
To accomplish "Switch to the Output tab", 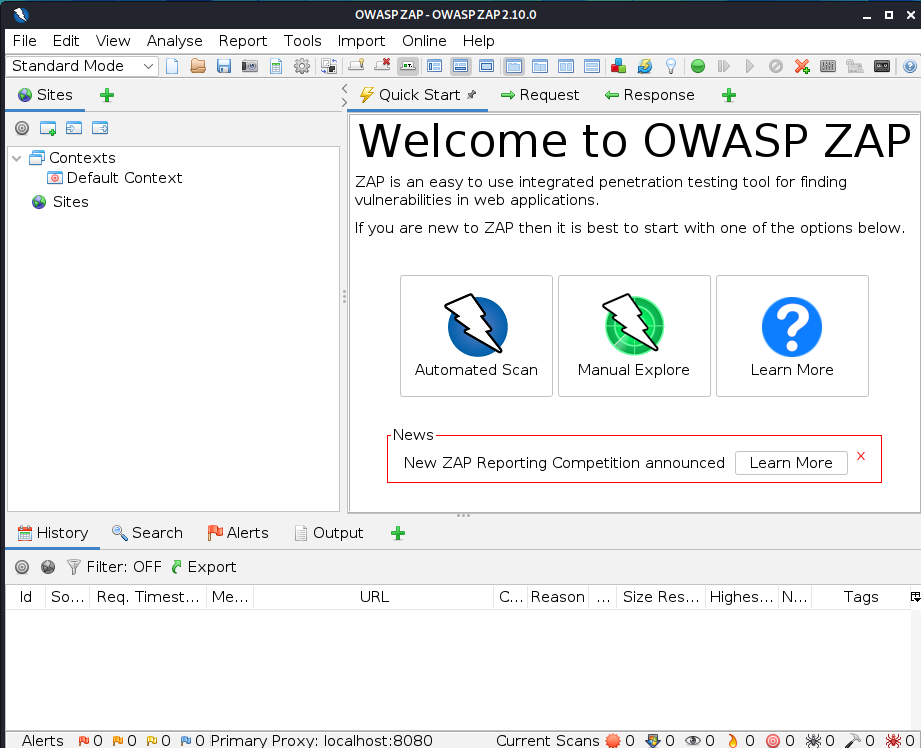I will 329,533.
